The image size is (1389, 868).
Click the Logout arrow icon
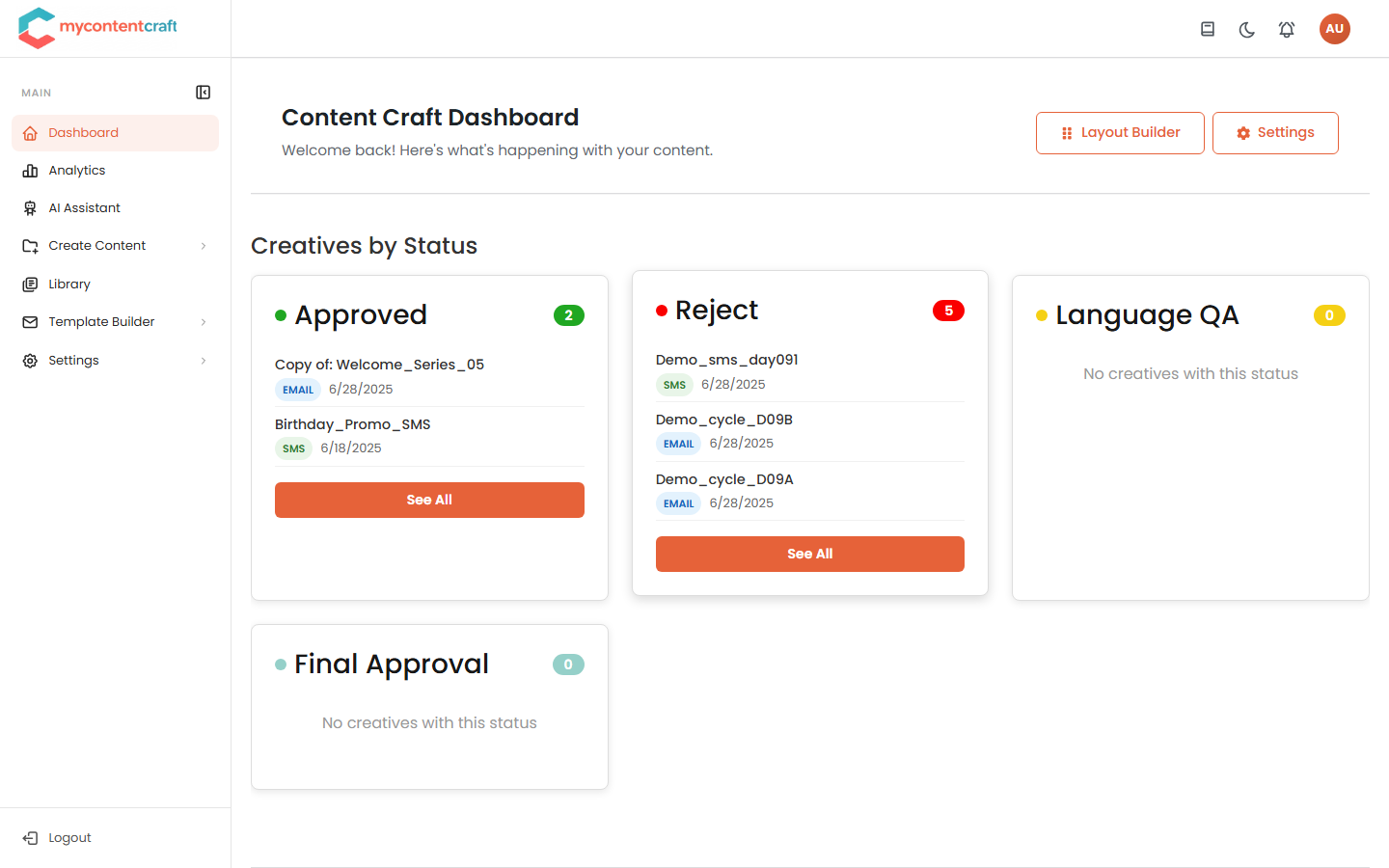click(30, 838)
